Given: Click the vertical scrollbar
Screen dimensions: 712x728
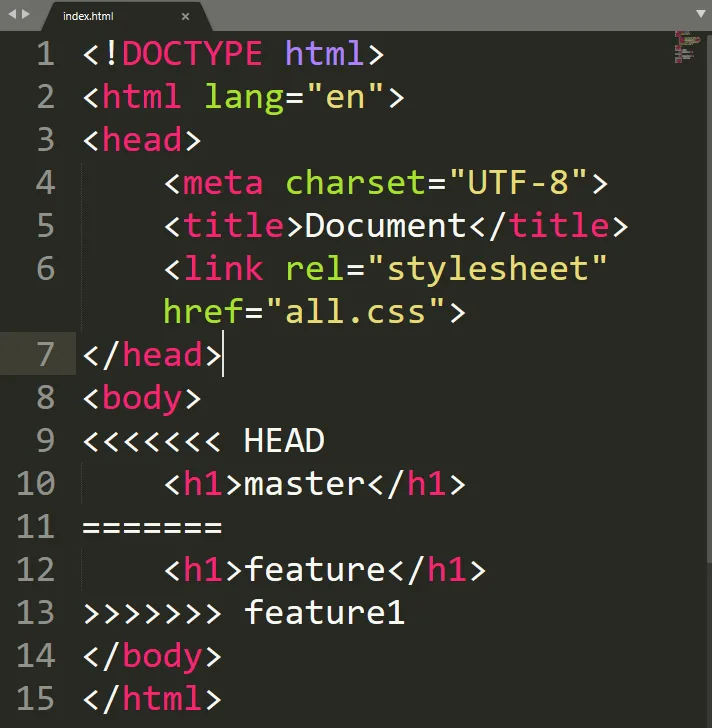Looking at the screenshot, I should point(709,297).
